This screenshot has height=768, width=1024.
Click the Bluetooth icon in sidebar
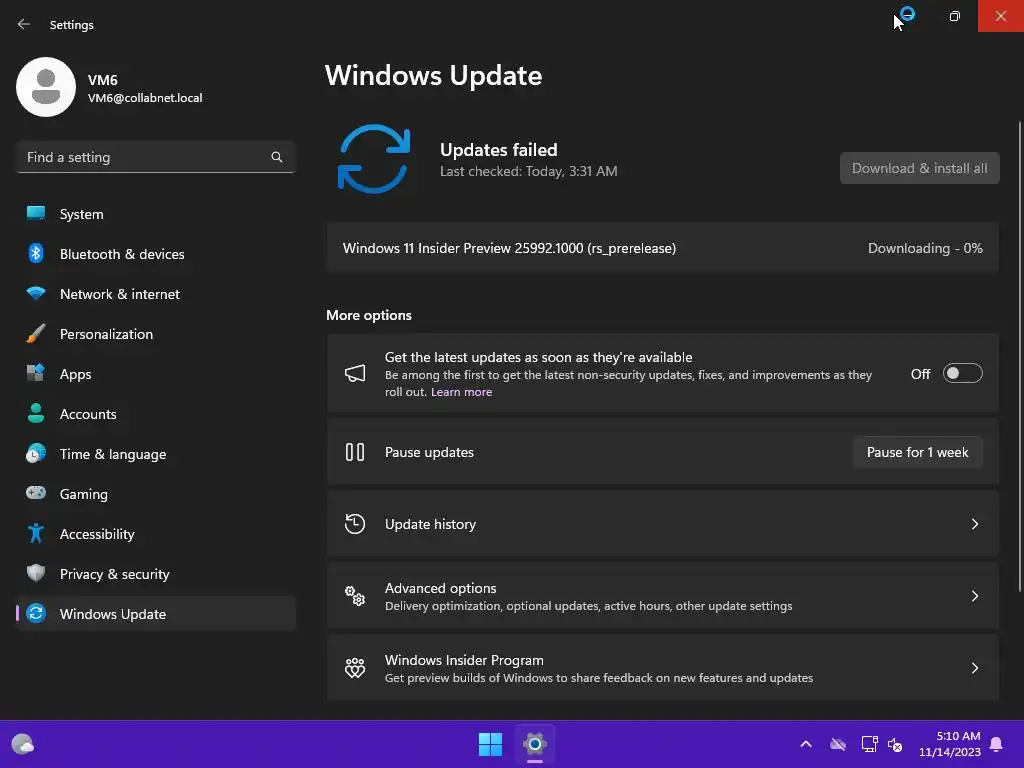36,253
